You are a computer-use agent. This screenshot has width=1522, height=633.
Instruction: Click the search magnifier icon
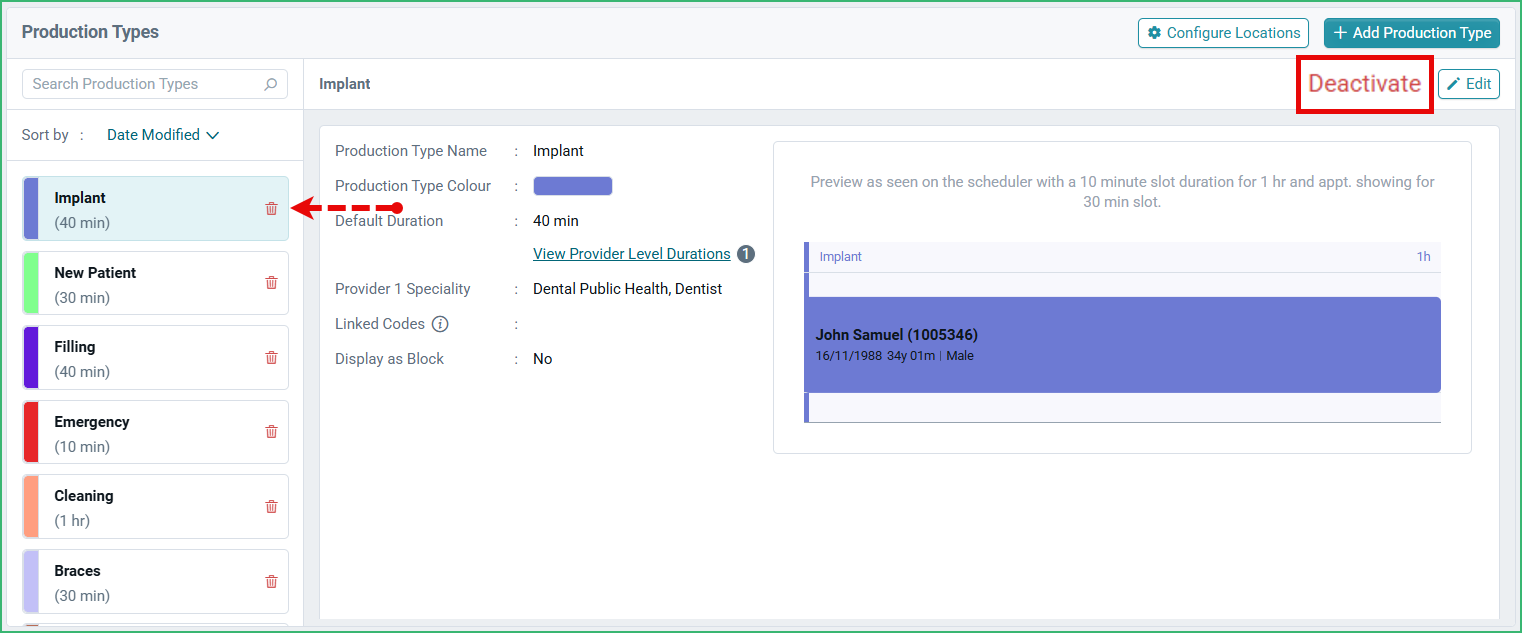click(x=270, y=84)
